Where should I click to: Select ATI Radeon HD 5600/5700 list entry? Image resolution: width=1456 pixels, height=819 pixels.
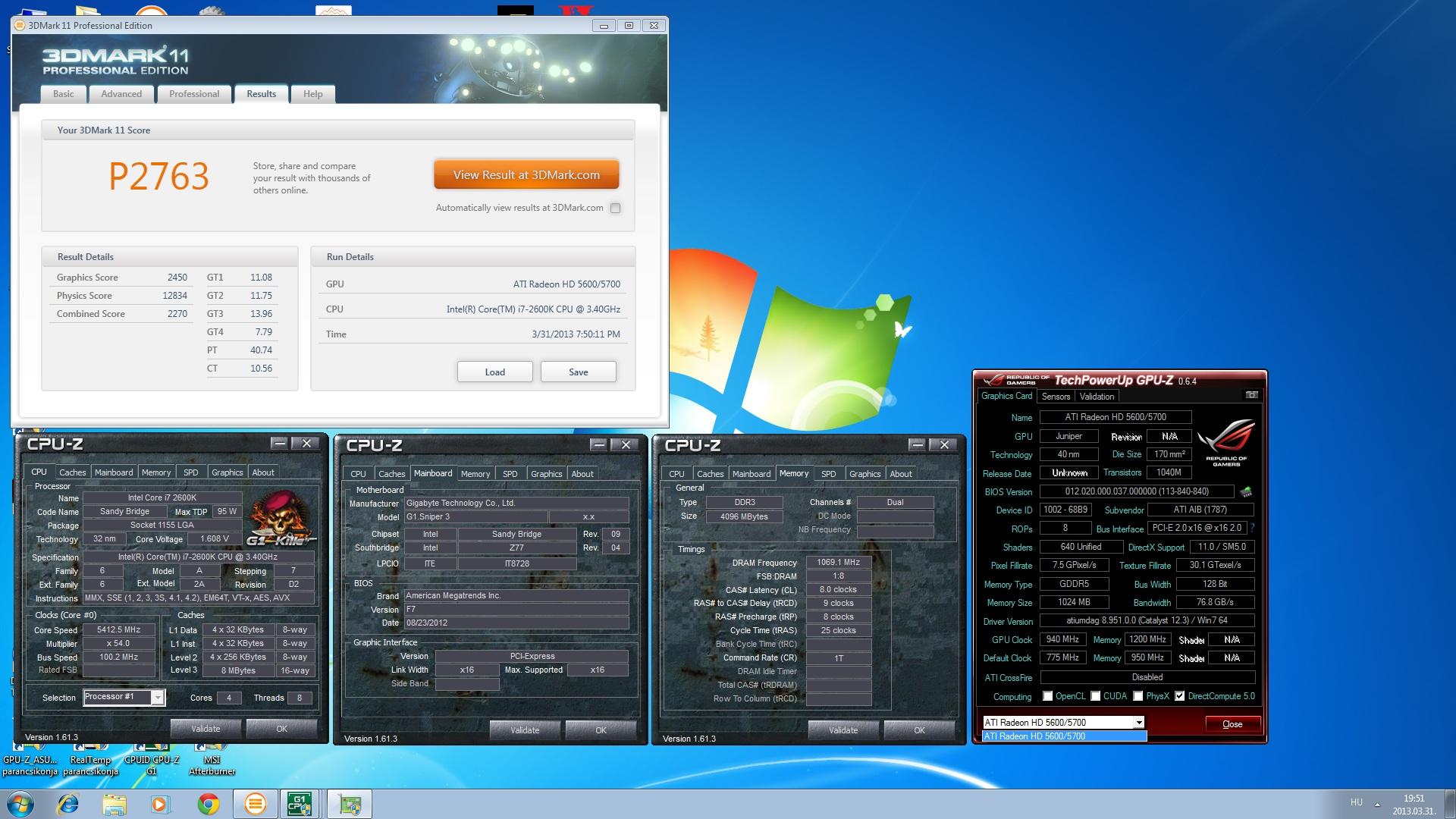click(x=1063, y=736)
